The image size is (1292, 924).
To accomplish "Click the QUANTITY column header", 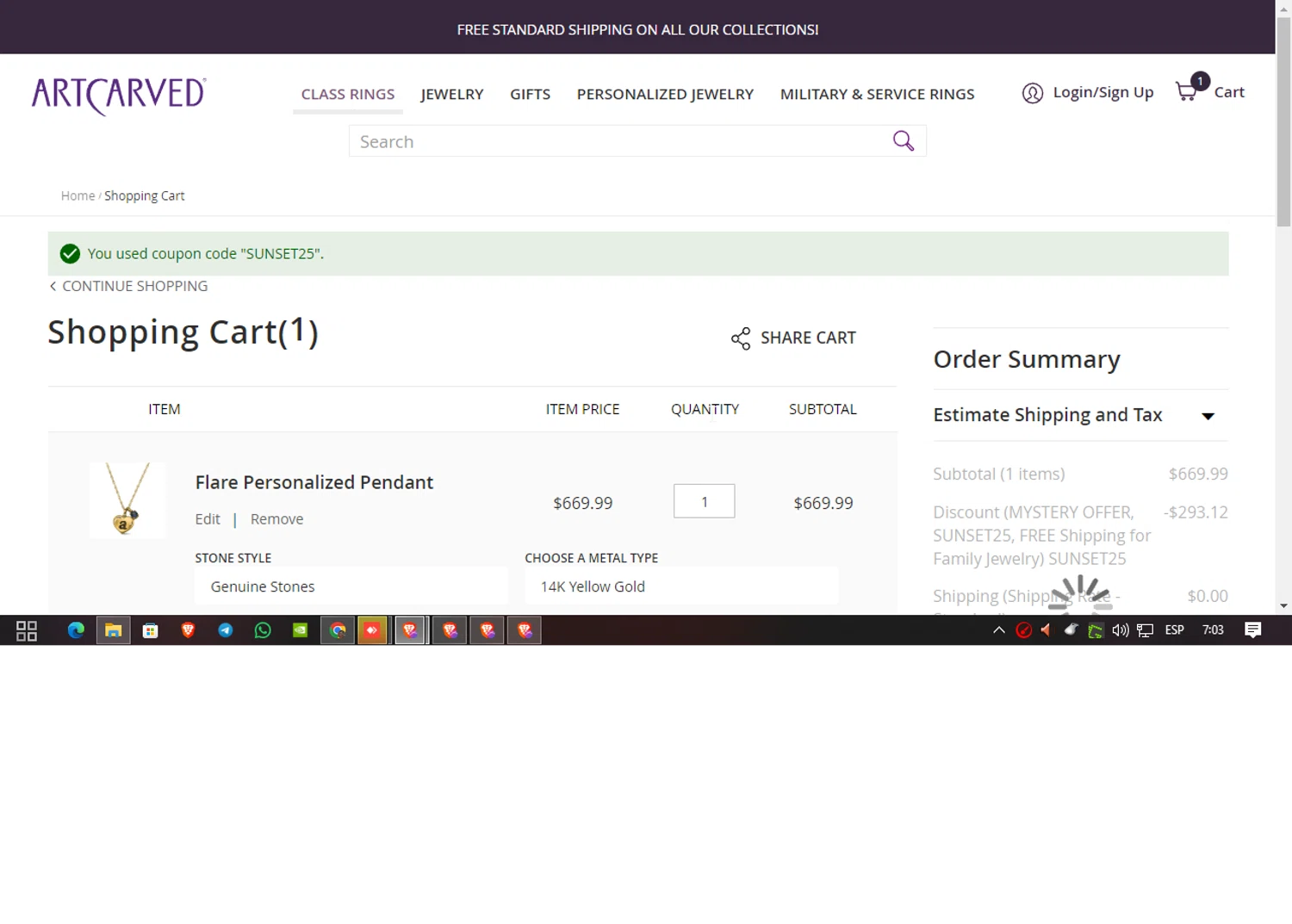I will [x=705, y=409].
